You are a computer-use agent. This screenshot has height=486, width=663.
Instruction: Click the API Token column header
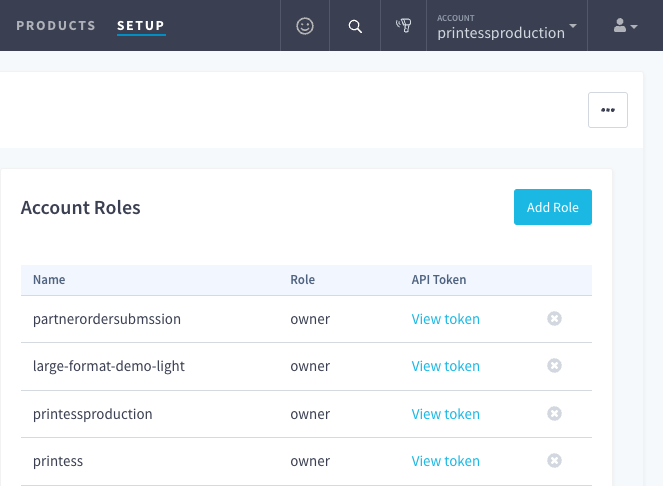(439, 280)
